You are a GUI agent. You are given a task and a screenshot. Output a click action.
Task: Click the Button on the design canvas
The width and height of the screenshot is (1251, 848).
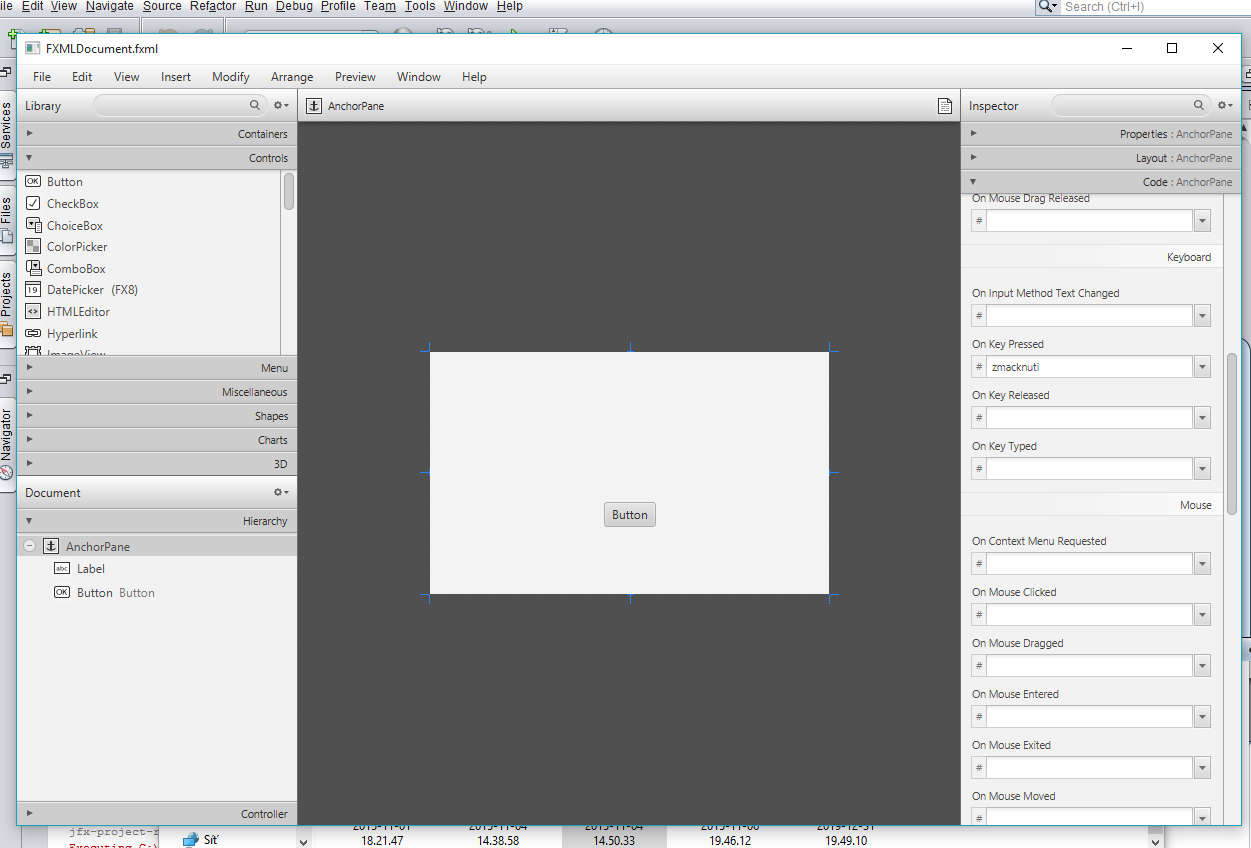point(629,515)
